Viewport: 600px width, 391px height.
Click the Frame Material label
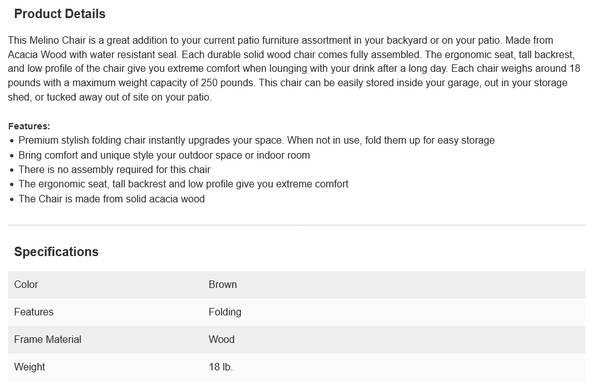(x=48, y=339)
